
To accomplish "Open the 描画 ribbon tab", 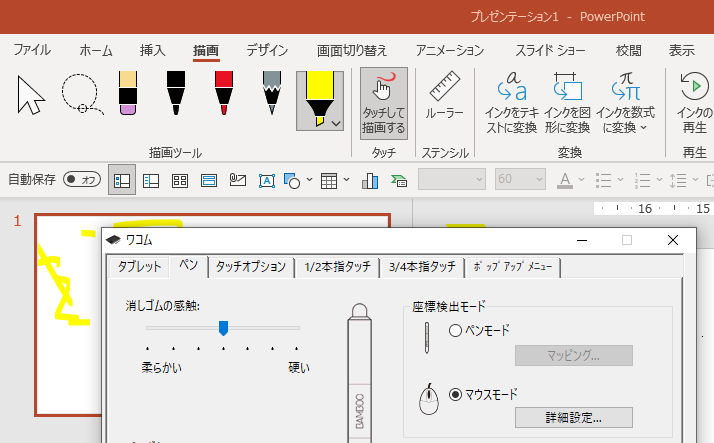I will [206, 51].
